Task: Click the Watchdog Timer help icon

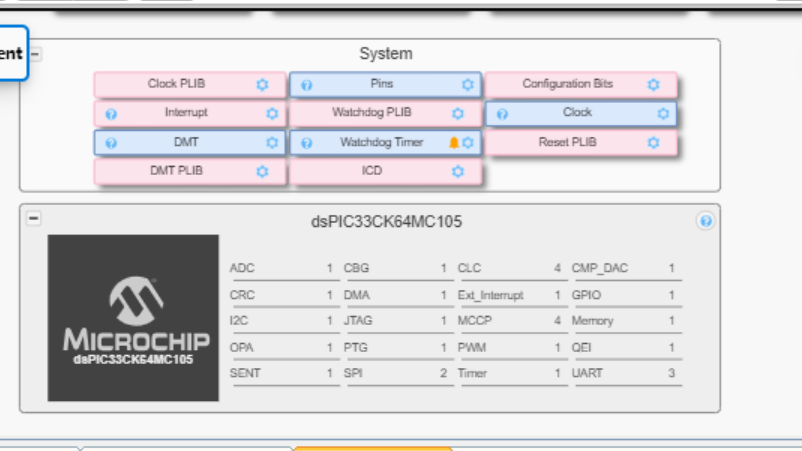Action: [x=306, y=143]
